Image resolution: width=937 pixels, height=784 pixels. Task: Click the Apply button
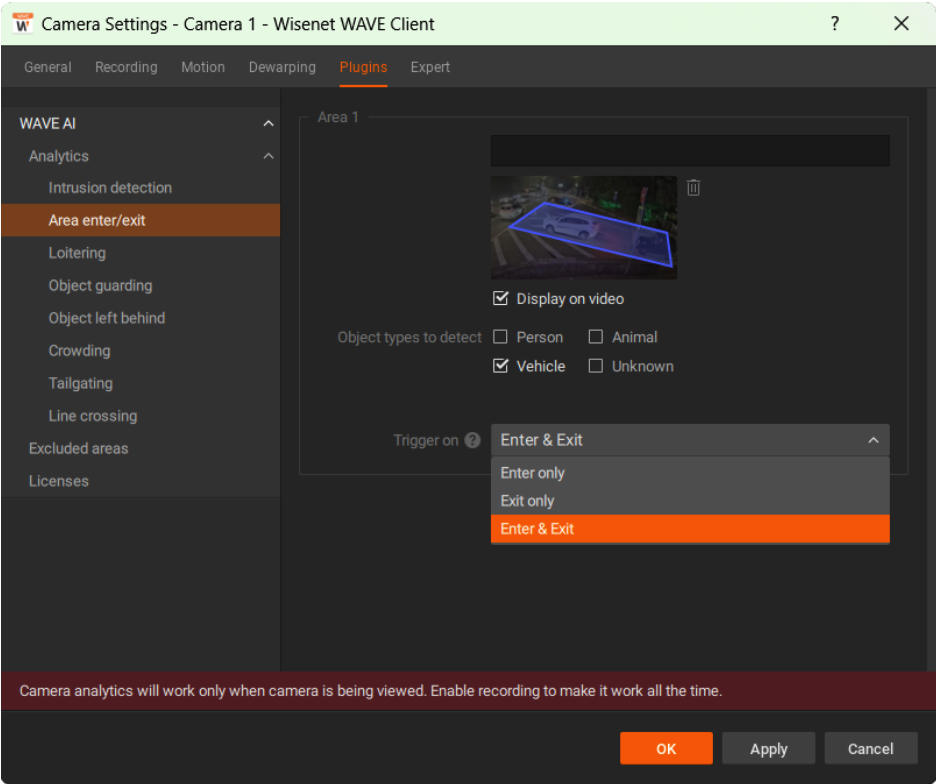[768, 748]
